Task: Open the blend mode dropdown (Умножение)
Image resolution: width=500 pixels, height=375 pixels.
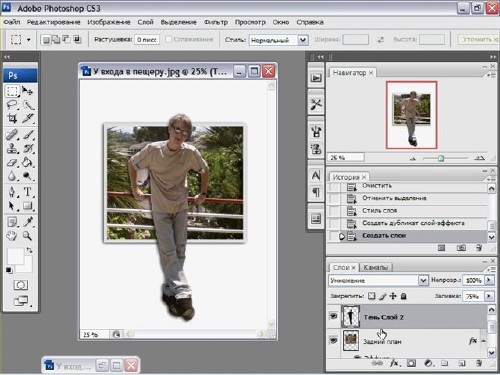Action: pyautogui.click(x=423, y=280)
